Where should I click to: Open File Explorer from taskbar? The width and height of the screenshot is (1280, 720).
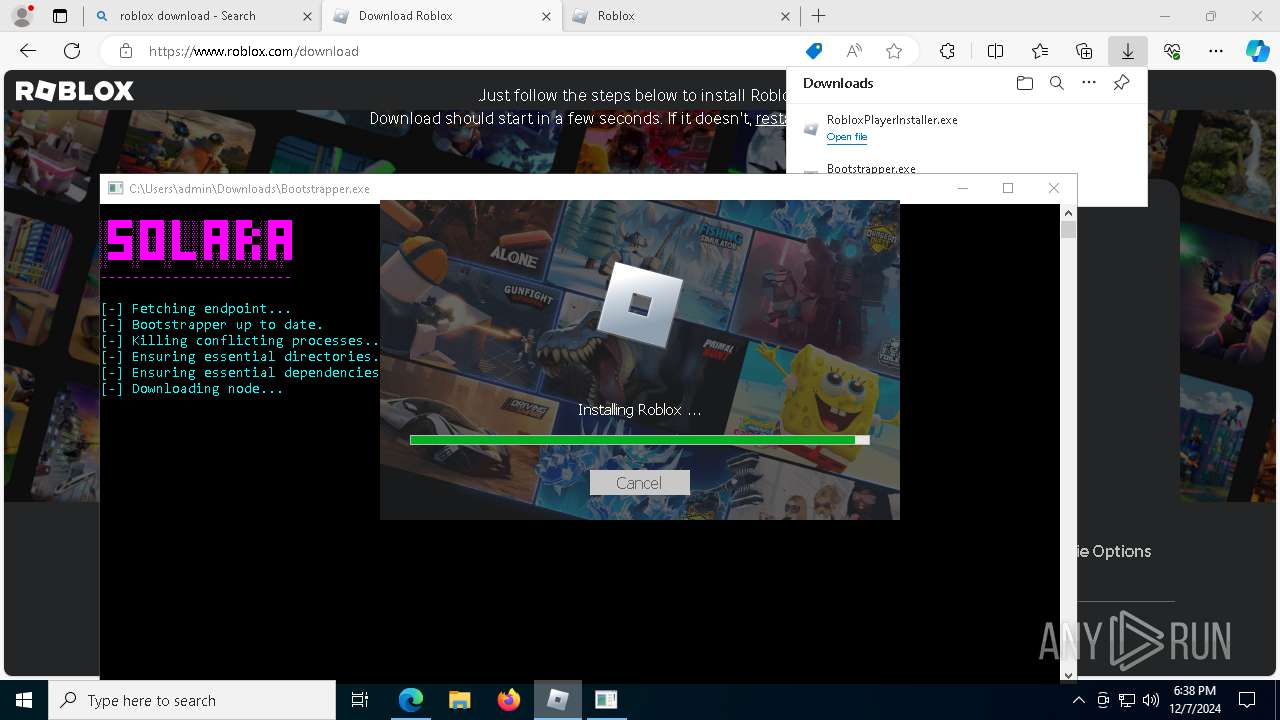coord(459,700)
